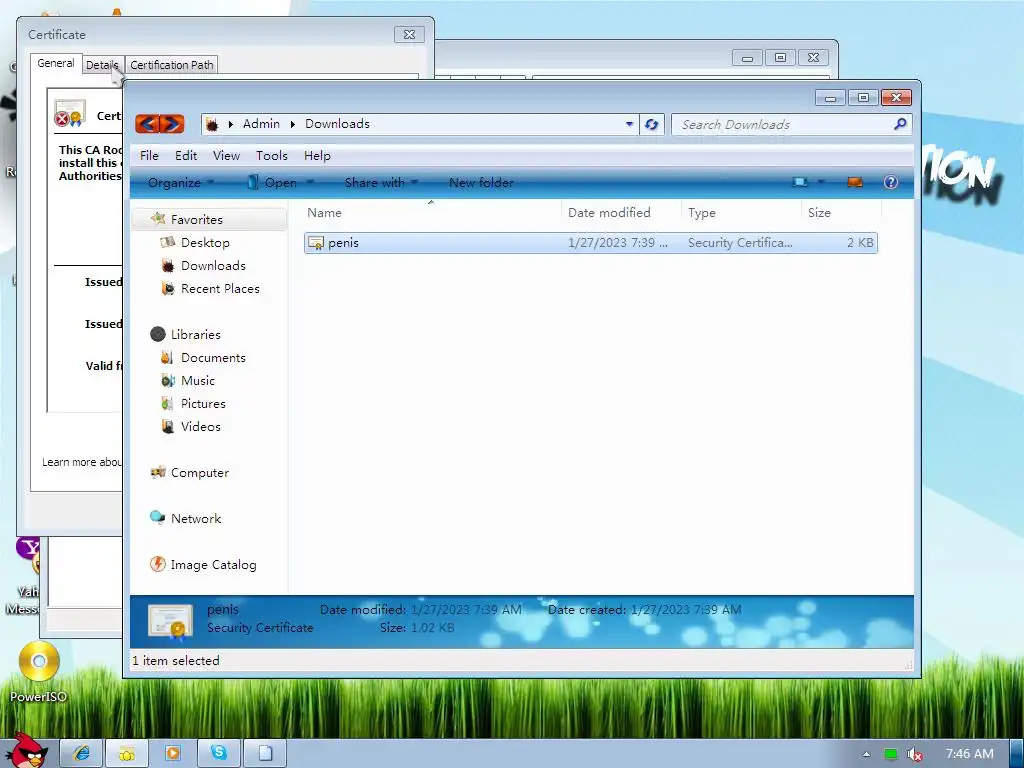Image resolution: width=1024 pixels, height=768 pixels.
Task: Sort by the Type column header
Action: [x=741, y=212]
